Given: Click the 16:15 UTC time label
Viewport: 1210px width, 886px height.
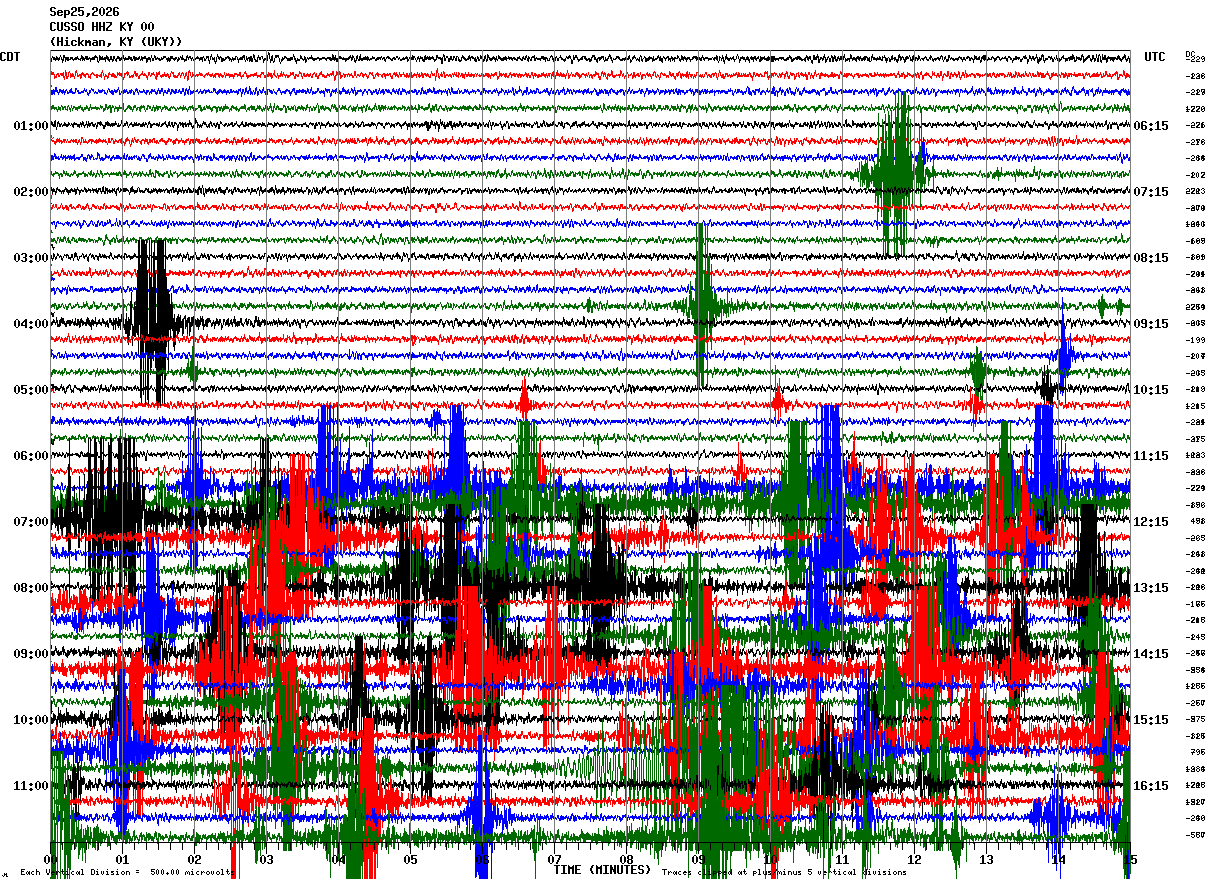Looking at the screenshot, I should [x=1151, y=786].
